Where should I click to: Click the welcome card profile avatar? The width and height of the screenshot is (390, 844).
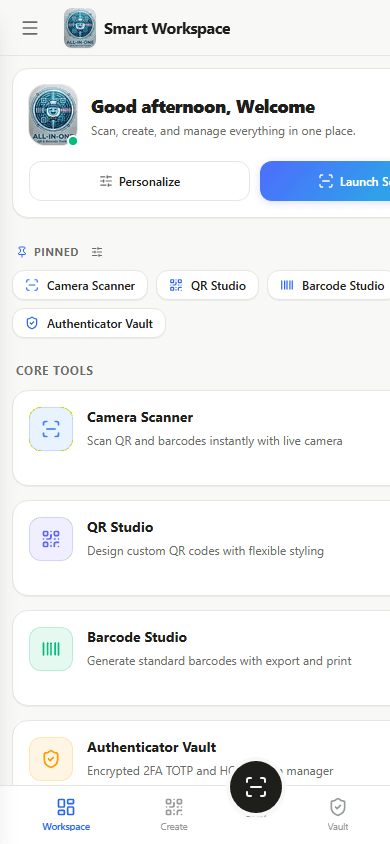(x=53, y=114)
